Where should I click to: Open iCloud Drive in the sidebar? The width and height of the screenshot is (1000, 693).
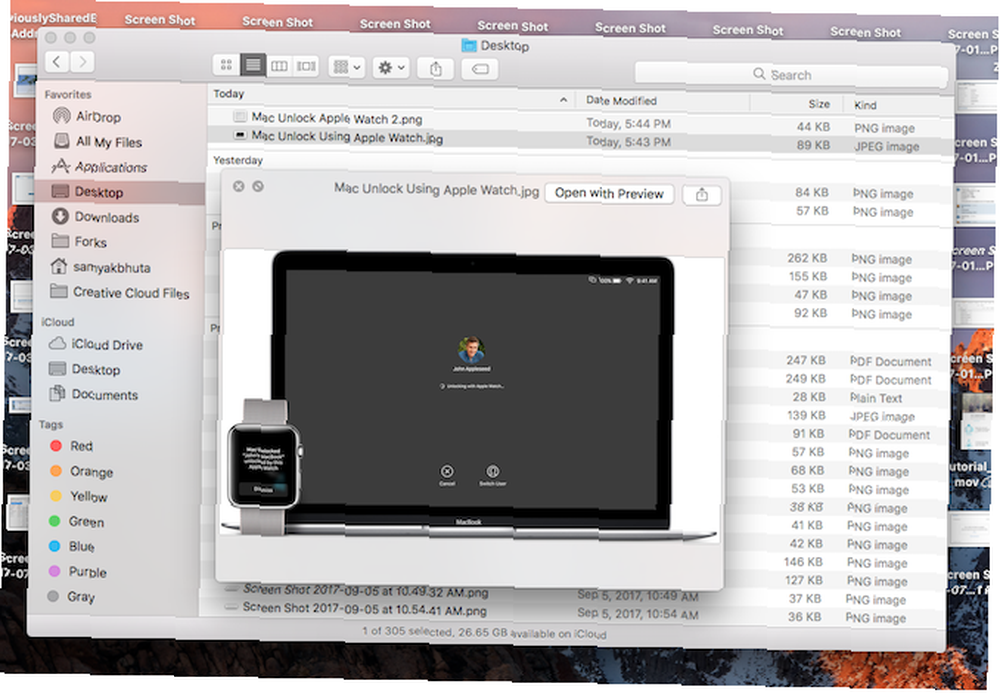[106, 344]
